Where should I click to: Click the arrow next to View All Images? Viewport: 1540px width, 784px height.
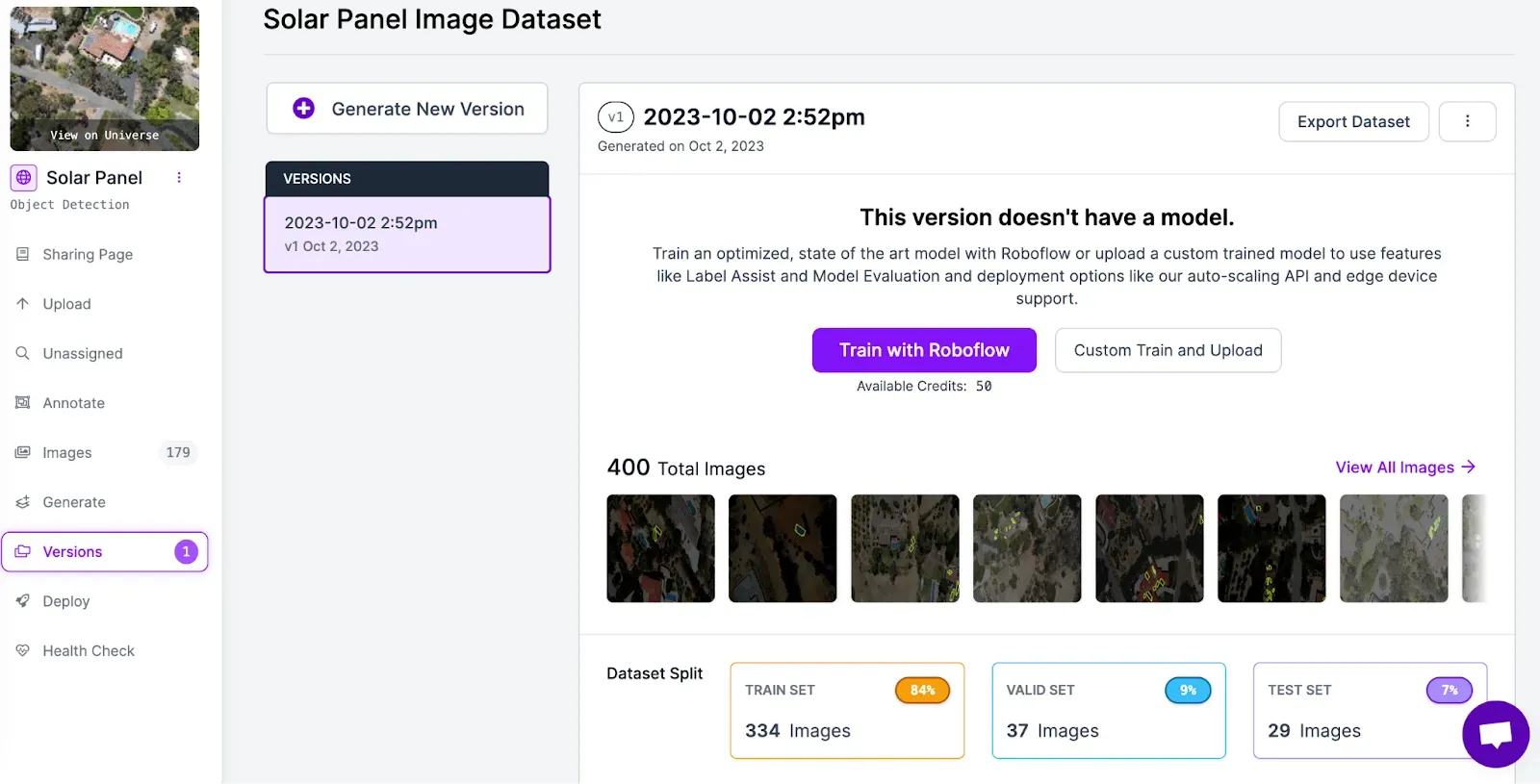click(x=1469, y=467)
